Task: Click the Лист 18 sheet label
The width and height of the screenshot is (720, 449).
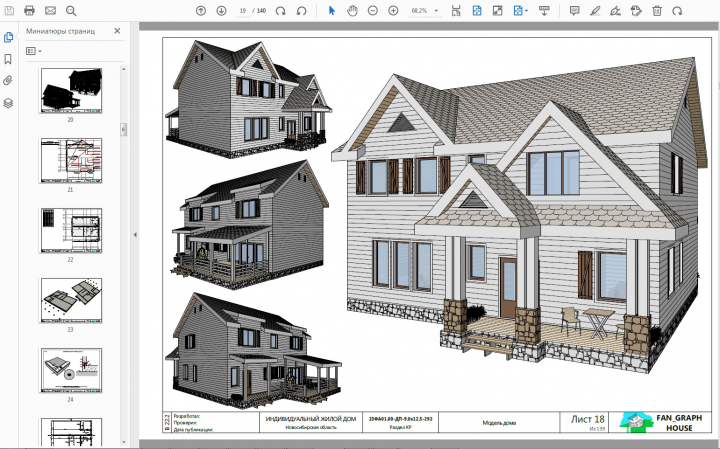Action: coord(587,419)
